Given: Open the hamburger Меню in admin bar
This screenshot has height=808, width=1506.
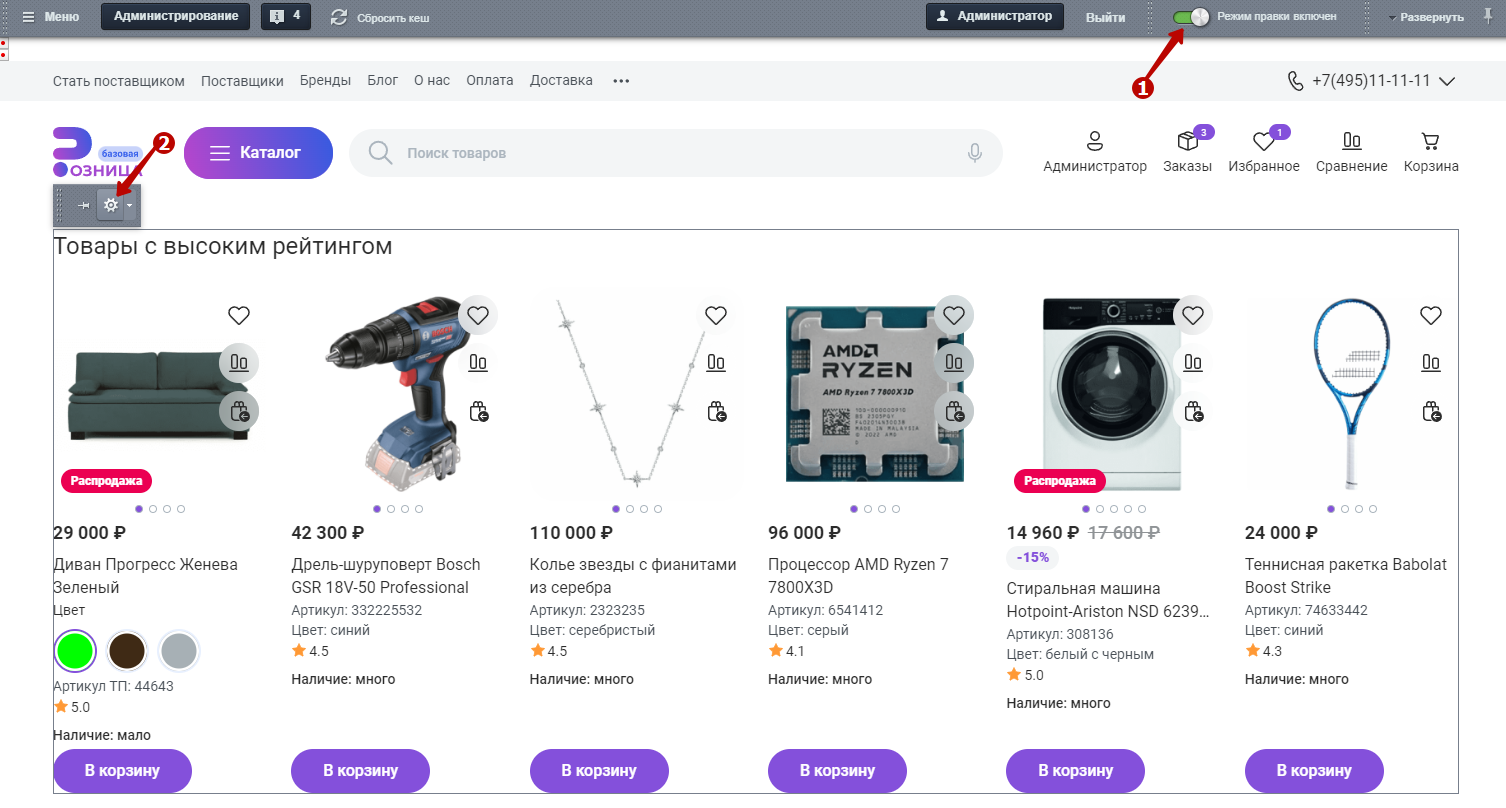Looking at the screenshot, I should coord(51,17).
